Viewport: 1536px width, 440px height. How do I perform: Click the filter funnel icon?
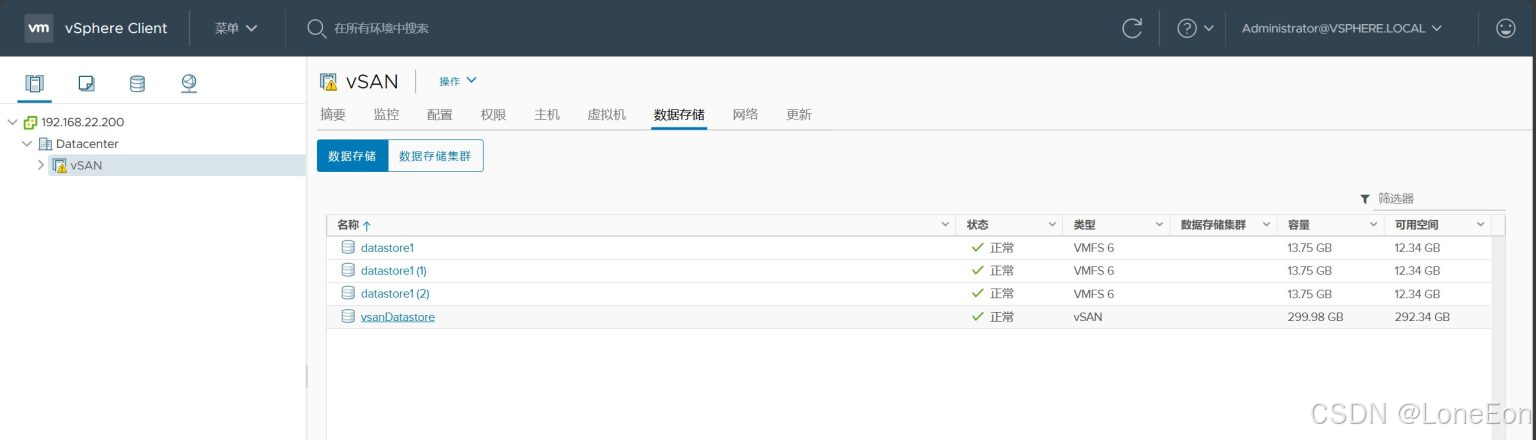coord(1364,199)
